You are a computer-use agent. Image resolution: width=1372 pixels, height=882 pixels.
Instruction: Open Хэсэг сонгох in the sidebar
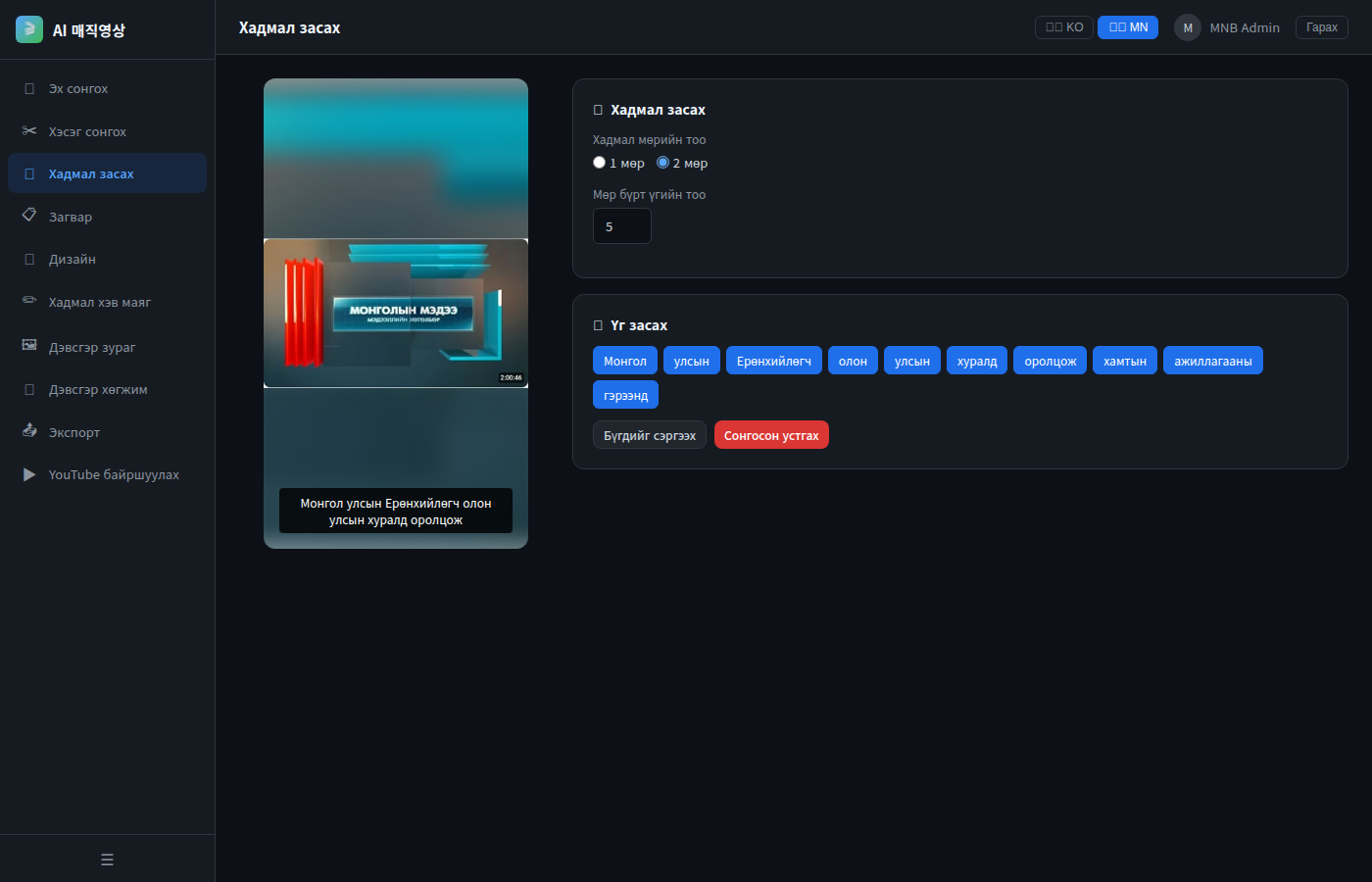coord(107,131)
